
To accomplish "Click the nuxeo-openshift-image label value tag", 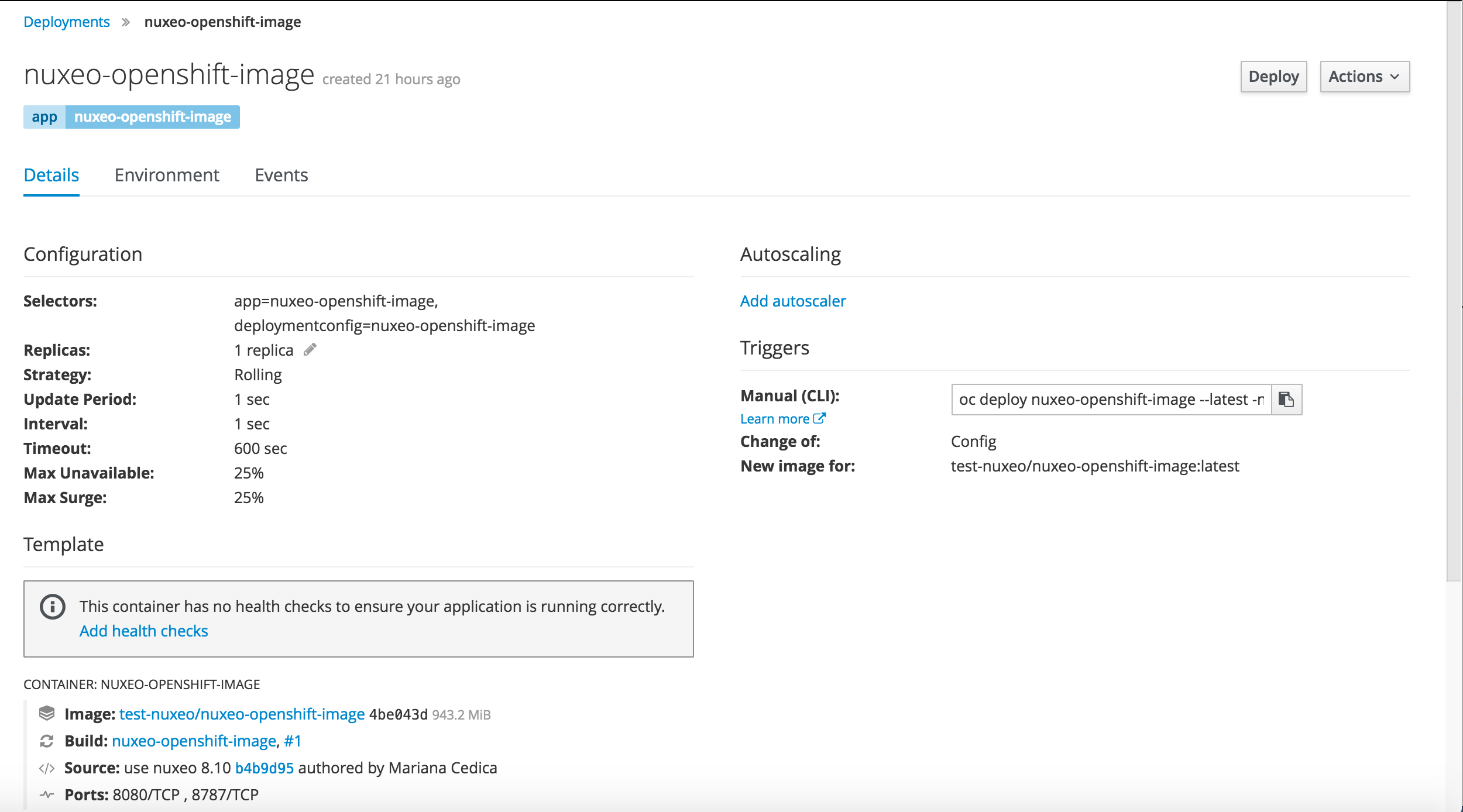I will click(153, 117).
